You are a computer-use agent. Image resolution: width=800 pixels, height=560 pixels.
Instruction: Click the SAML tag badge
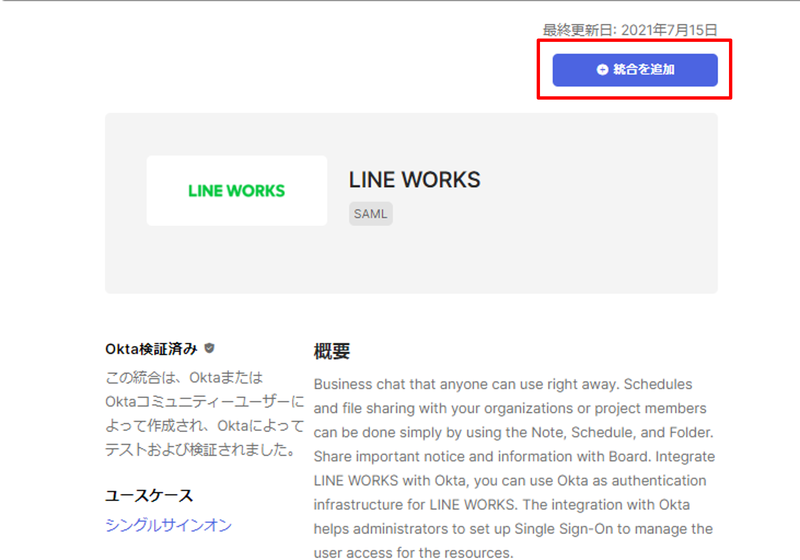click(370, 214)
